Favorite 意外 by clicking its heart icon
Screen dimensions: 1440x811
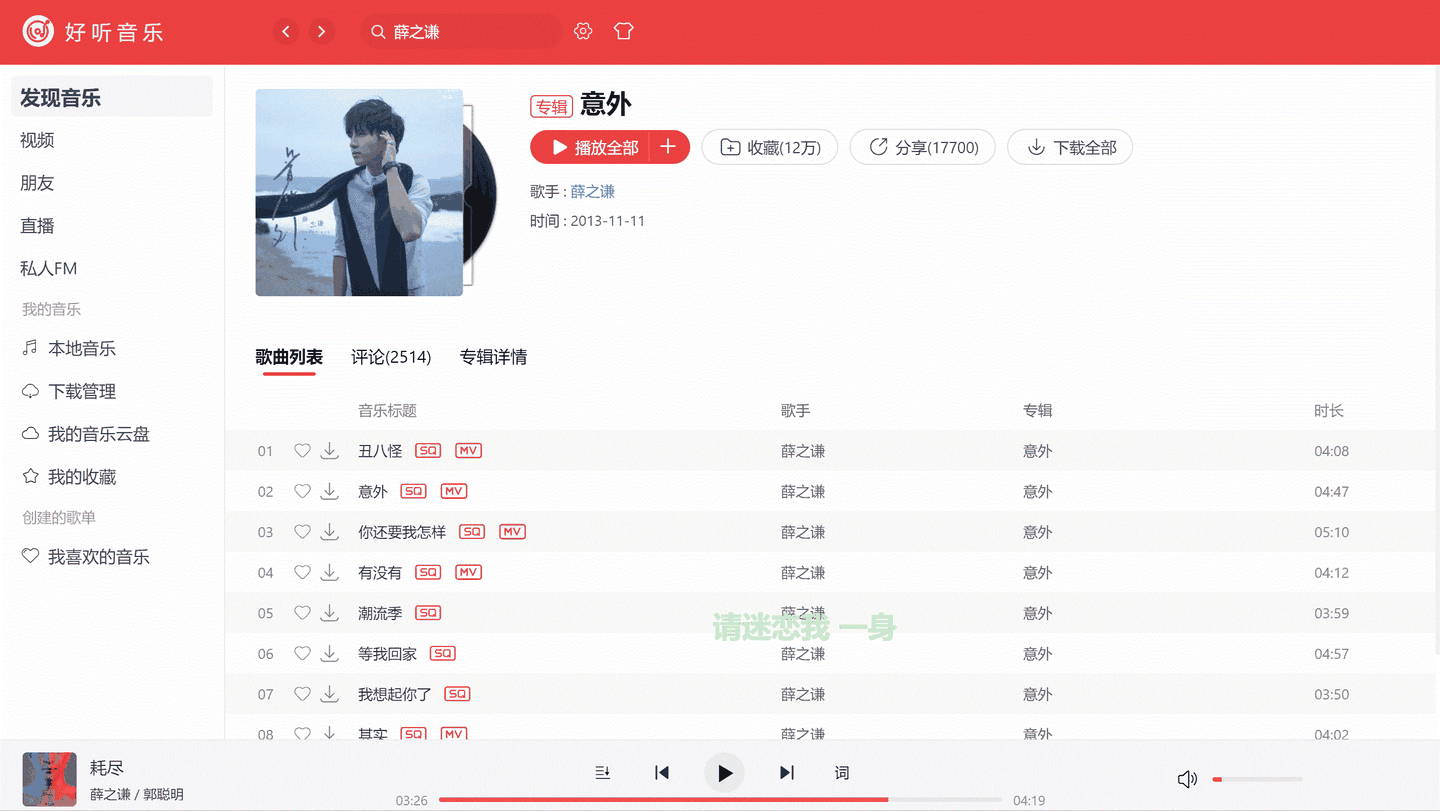303,491
